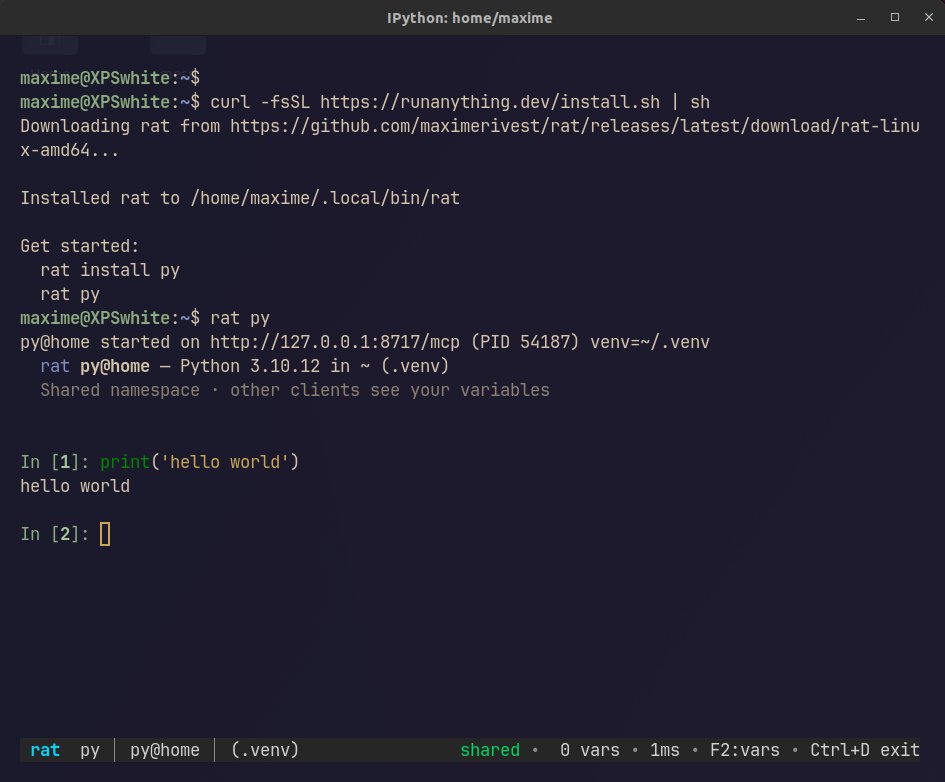Image resolution: width=945 pixels, height=782 pixels.
Task: Open the runanything.dev install.sh URL
Action: coord(490,102)
